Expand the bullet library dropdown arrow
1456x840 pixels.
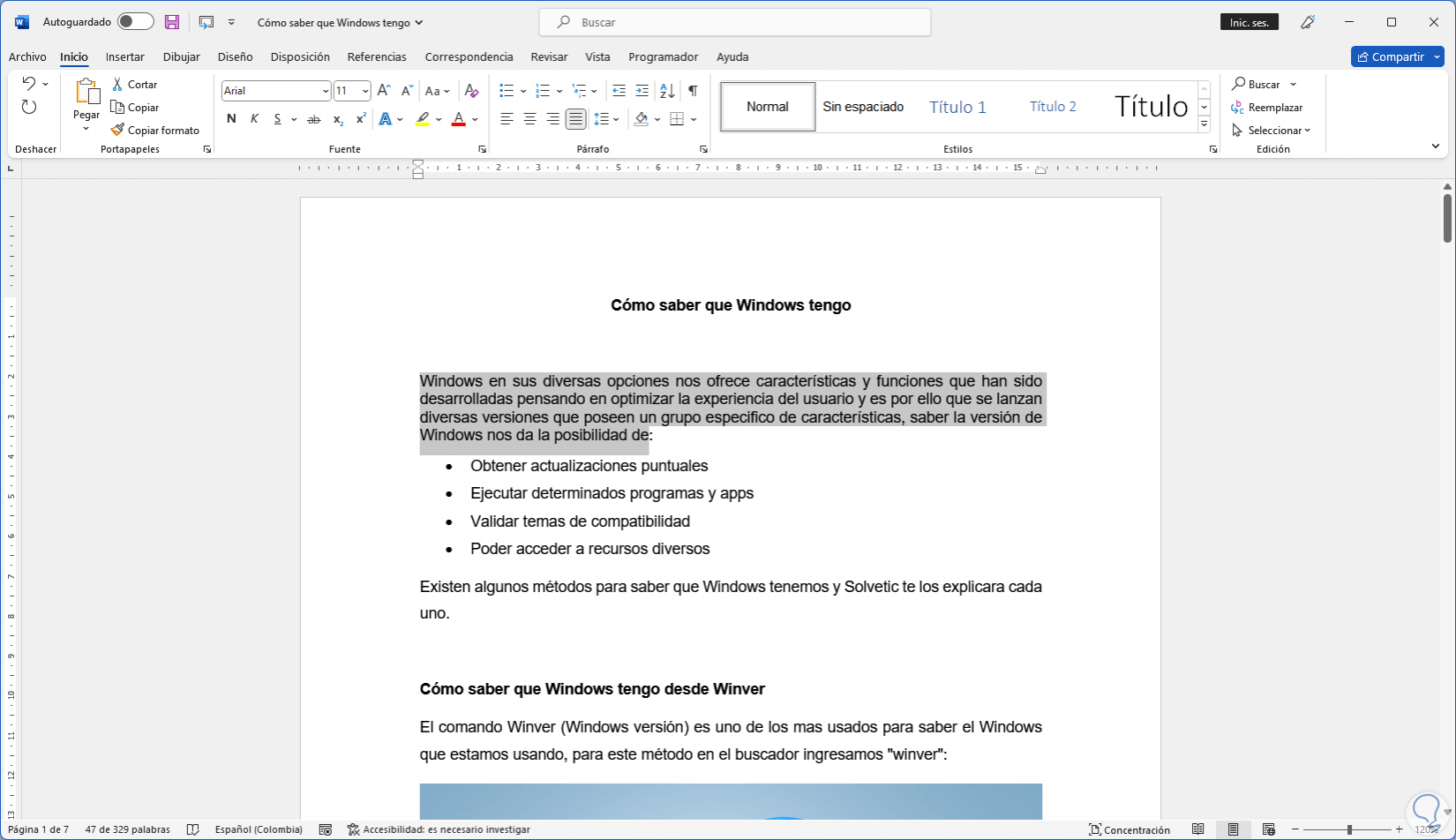(523, 91)
